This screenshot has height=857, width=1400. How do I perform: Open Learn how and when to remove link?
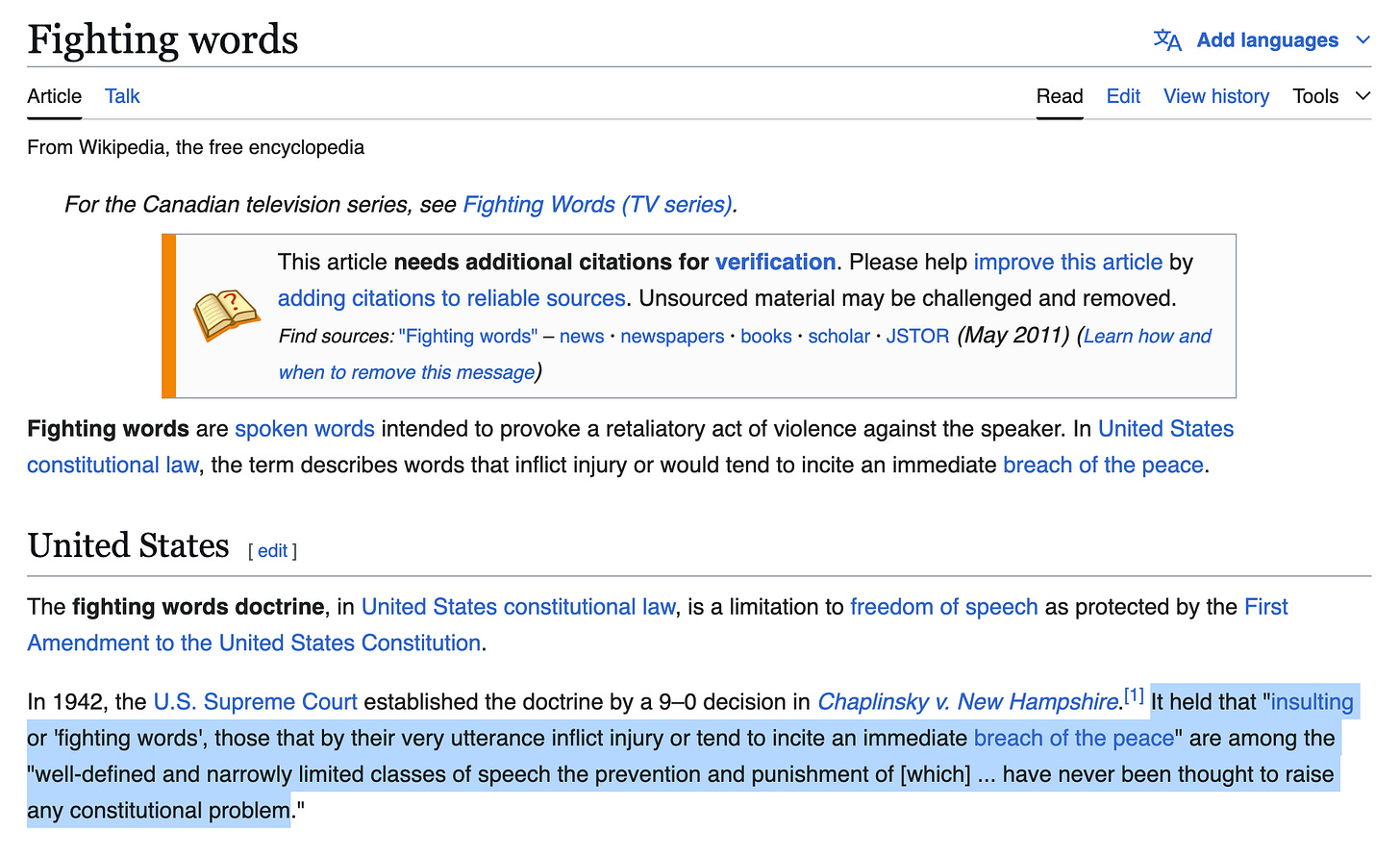coord(1147,336)
